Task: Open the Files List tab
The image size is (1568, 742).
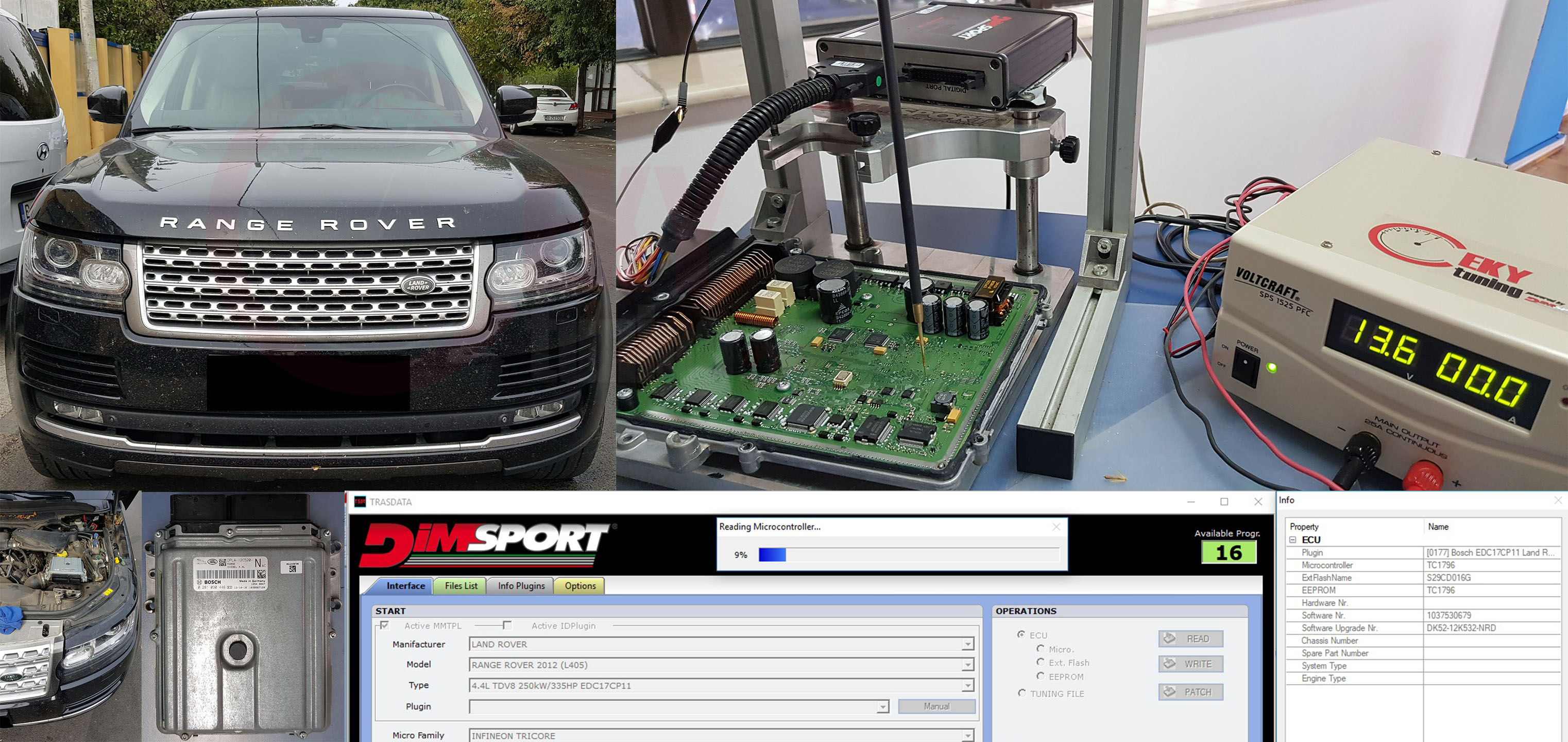Action: [x=461, y=585]
